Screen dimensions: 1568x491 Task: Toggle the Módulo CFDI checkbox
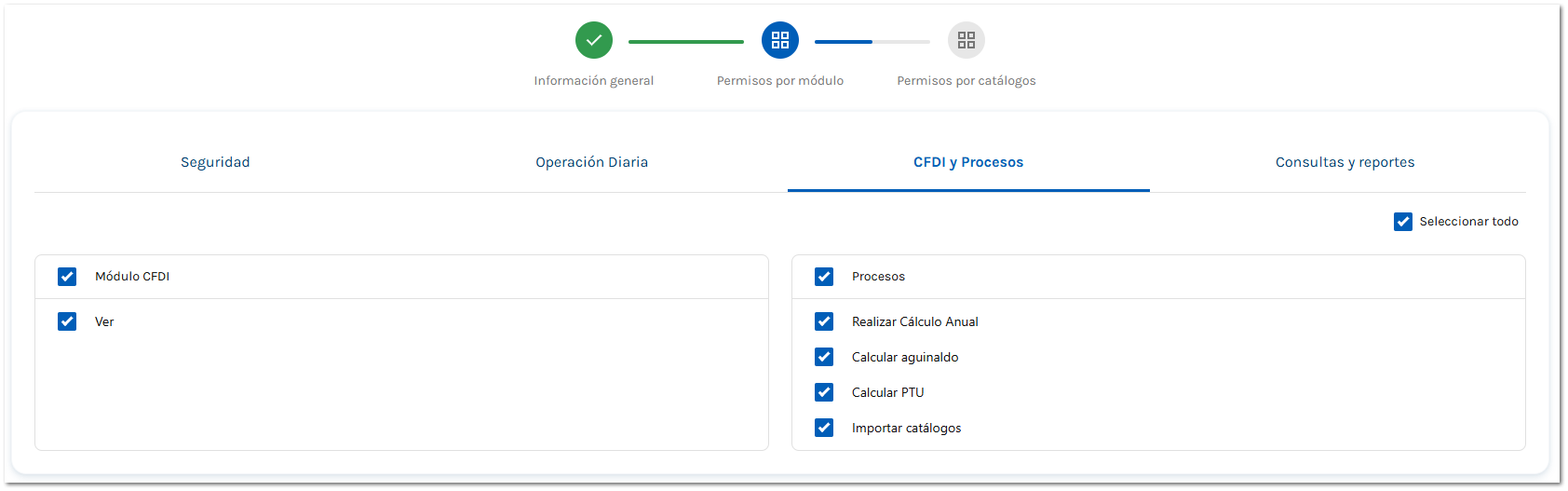click(x=67, y=277)
